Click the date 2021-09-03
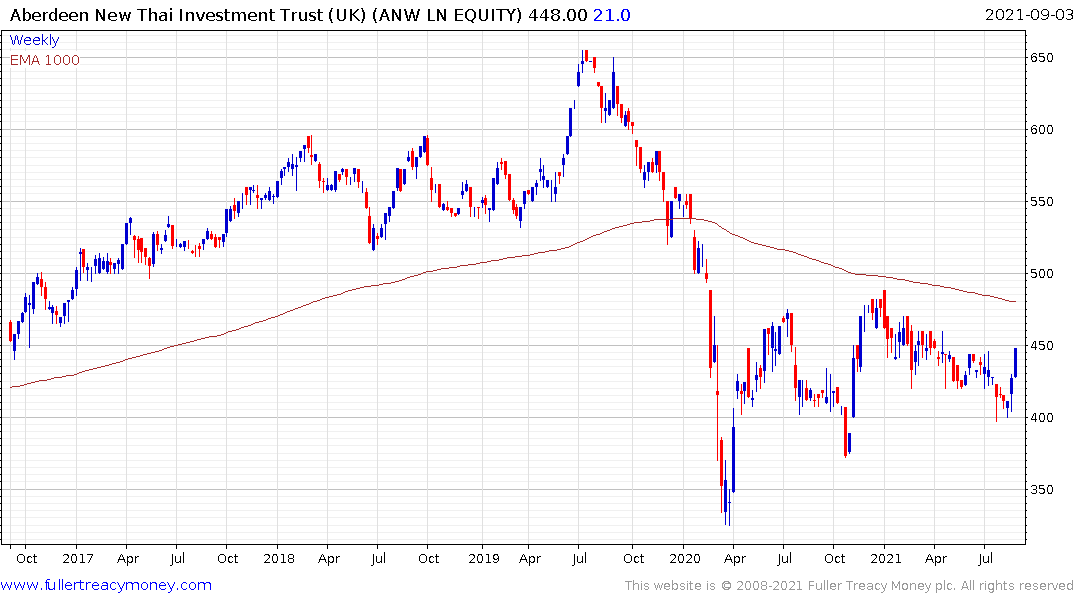 coord(1029,14)
